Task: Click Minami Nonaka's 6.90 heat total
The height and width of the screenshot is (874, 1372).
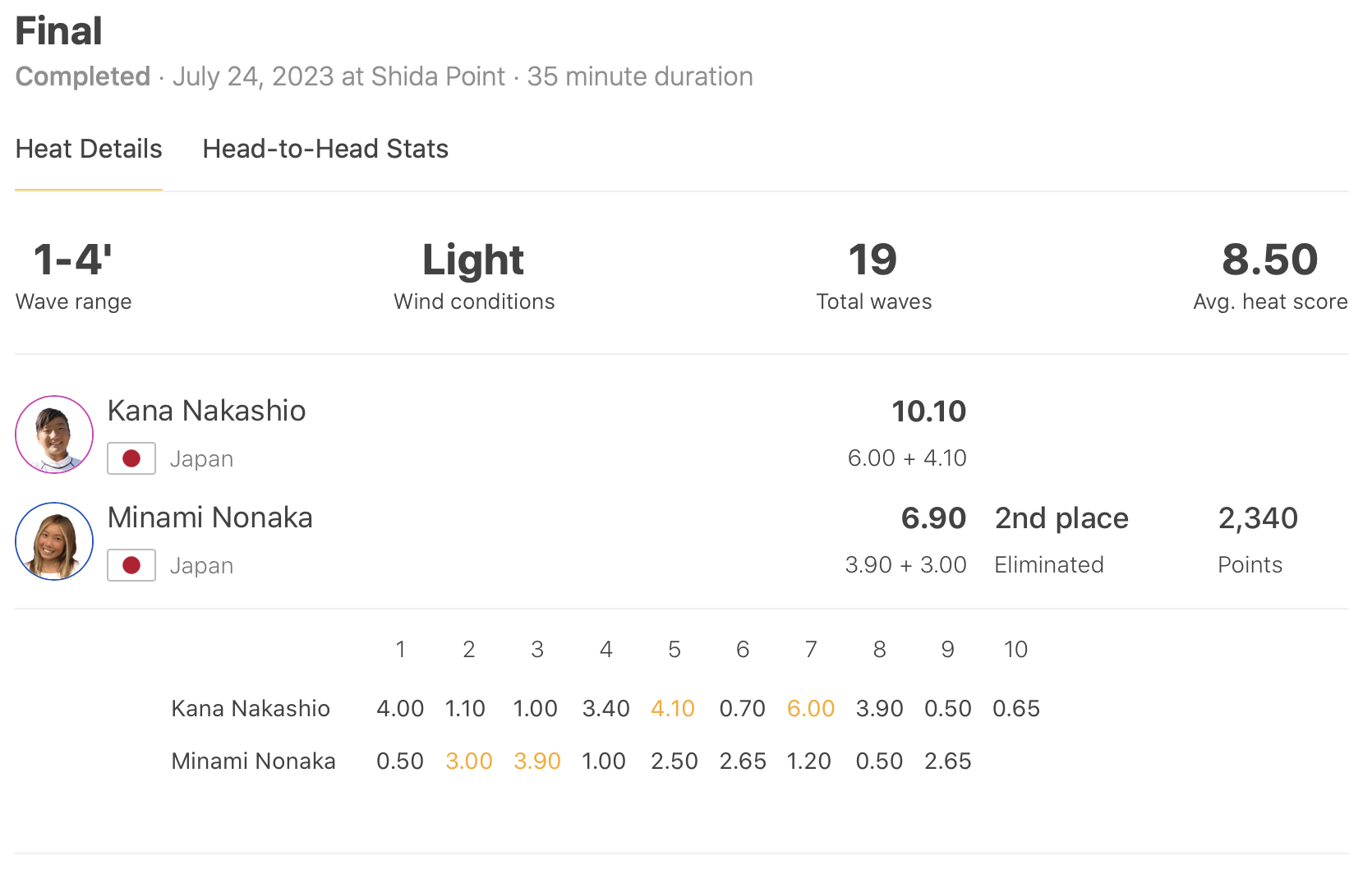Action: point(933,518)
